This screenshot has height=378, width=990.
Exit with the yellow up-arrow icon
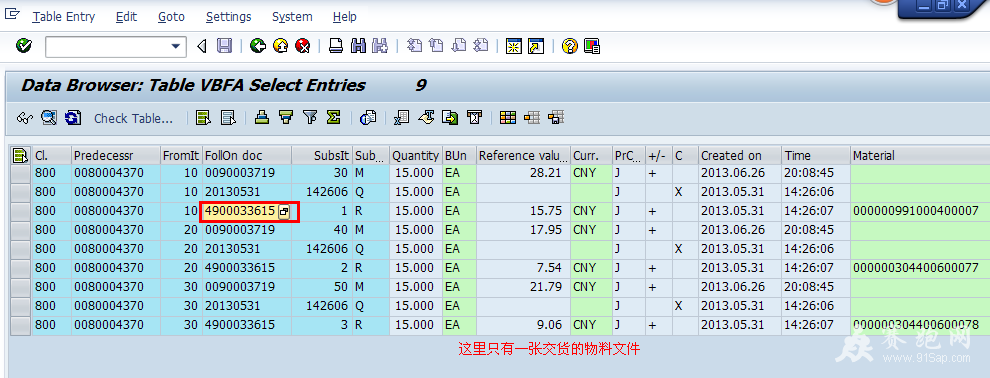tap(280, 46)
